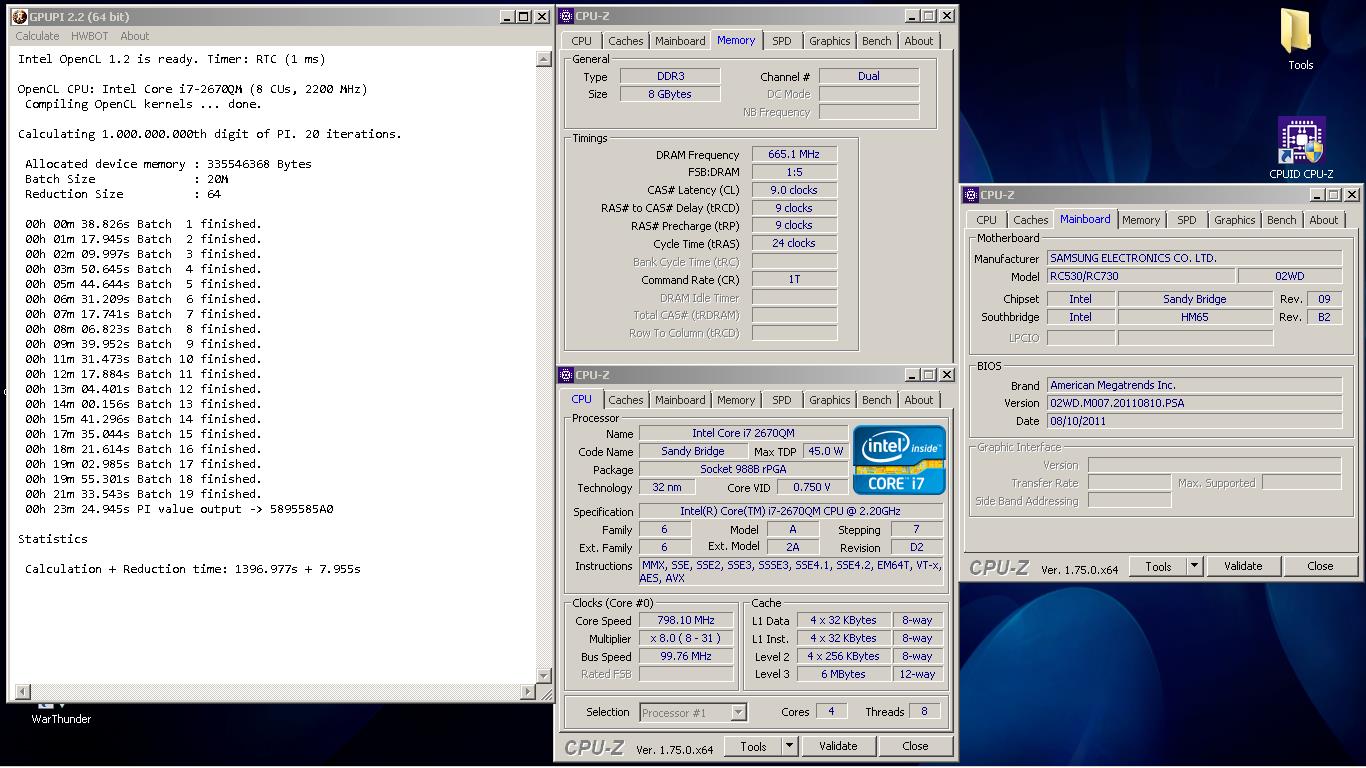Screen dimensions: 1366x768
Task: Open Graphics tab in Mainboard window
Action: point(1235,220)
